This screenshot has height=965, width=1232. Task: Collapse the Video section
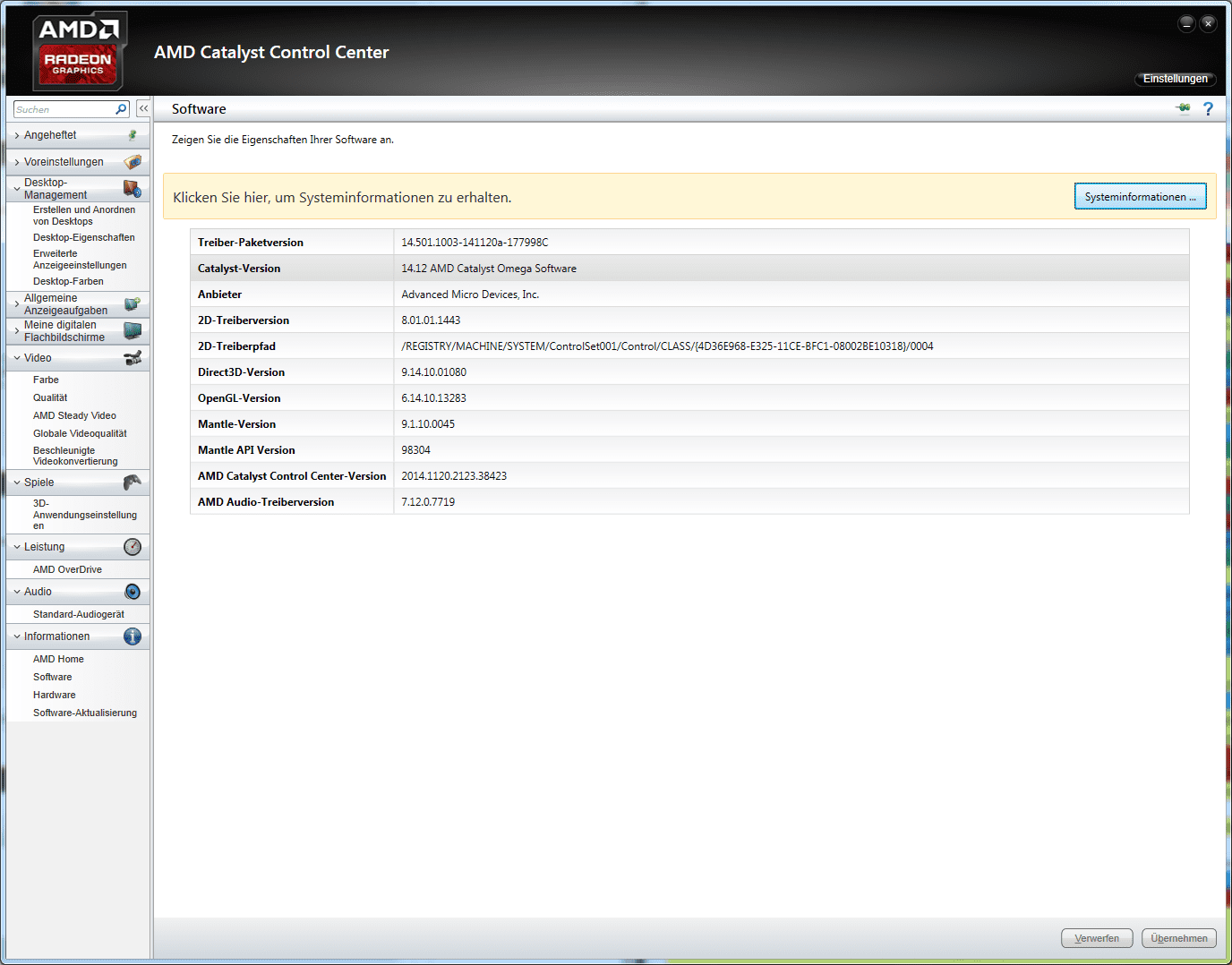(17, 358)
